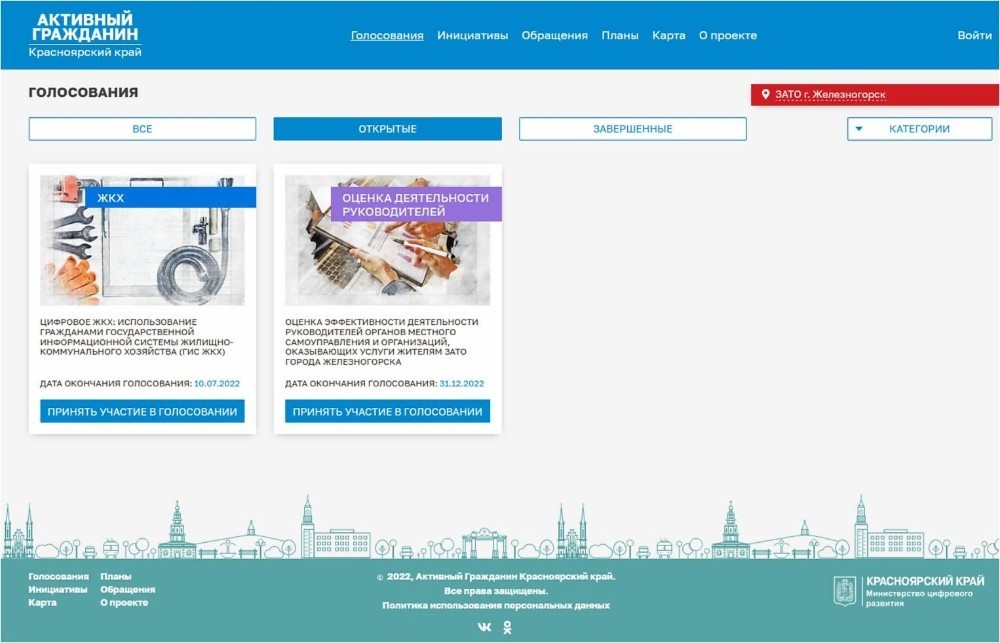Click the Войти login link

(974, 35)
